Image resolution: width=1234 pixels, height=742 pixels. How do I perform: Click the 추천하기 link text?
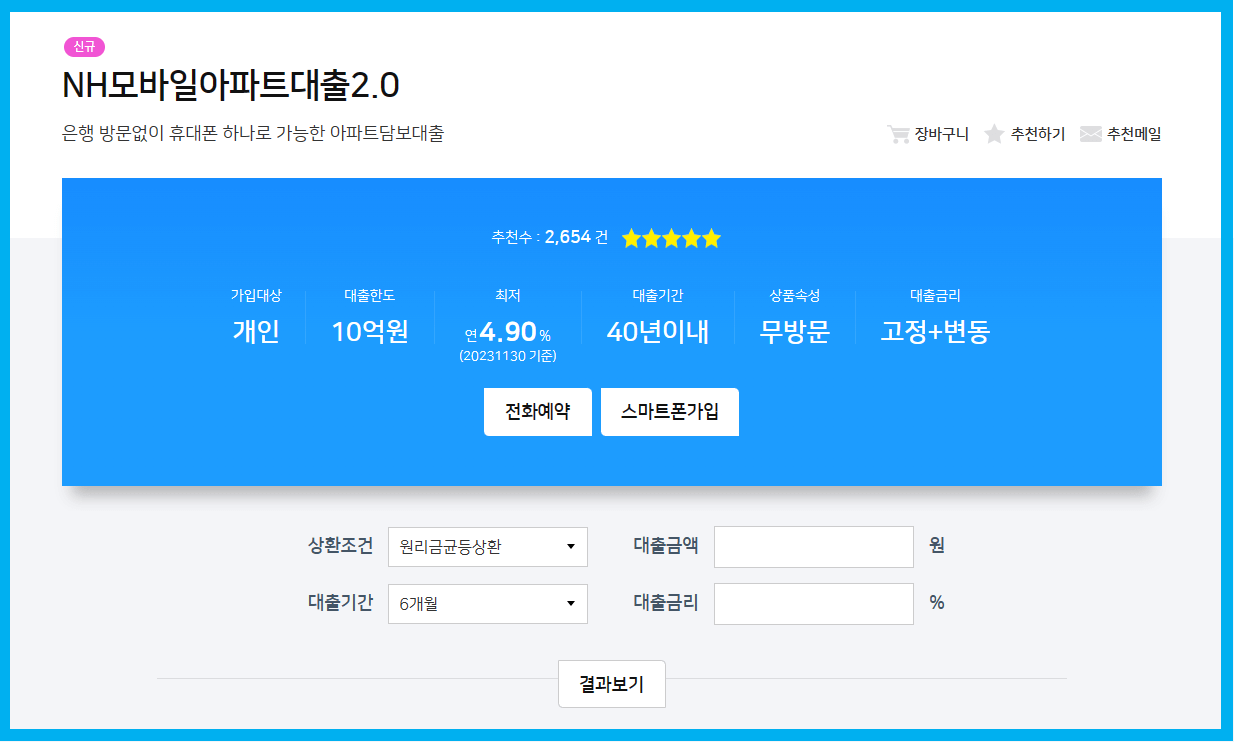click(x=1038, y=134)
